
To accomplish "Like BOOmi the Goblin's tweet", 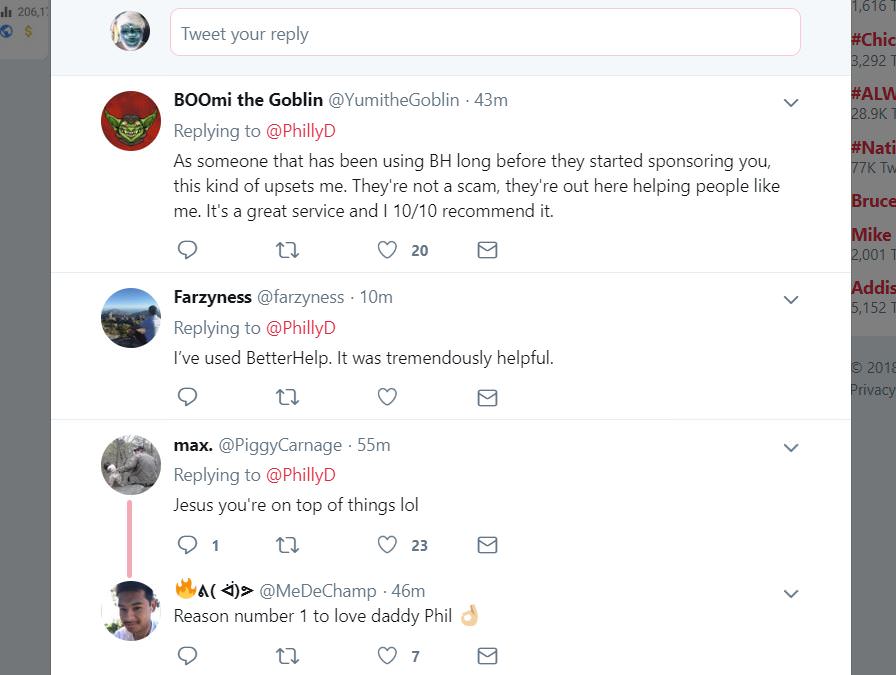I will pos(387,250).
